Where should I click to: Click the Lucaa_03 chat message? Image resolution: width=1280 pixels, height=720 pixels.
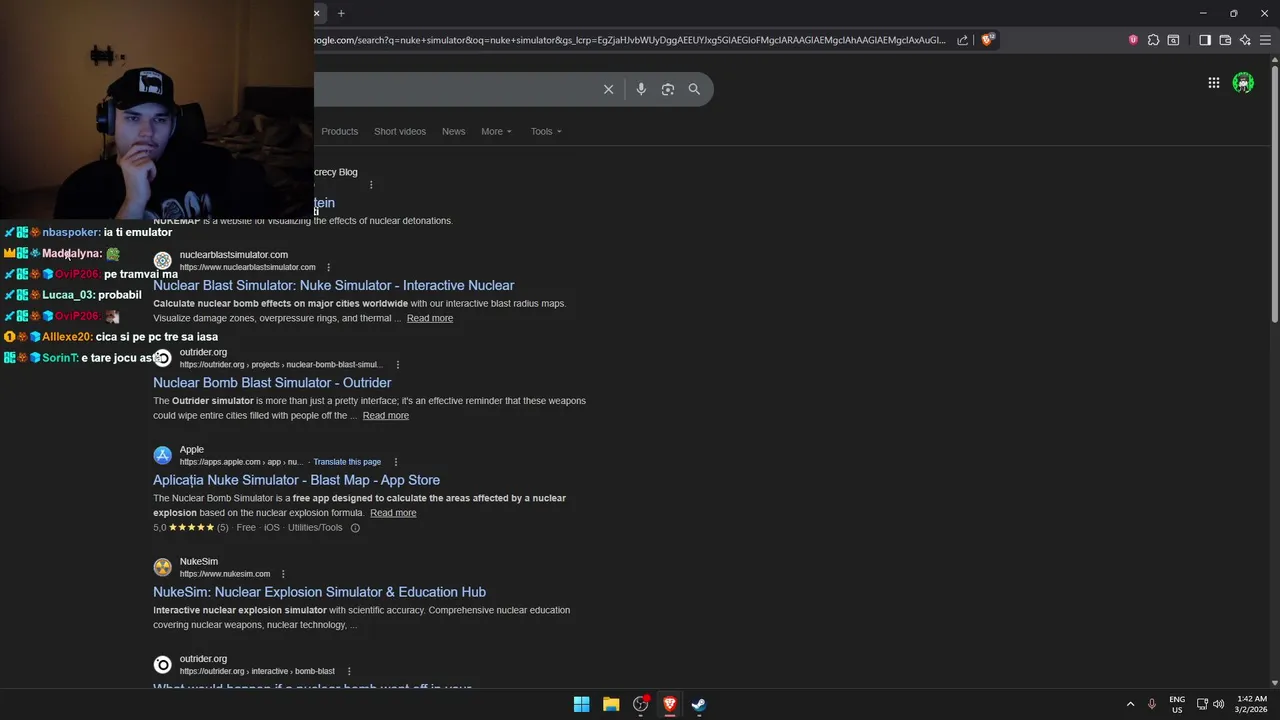point(73,295)
